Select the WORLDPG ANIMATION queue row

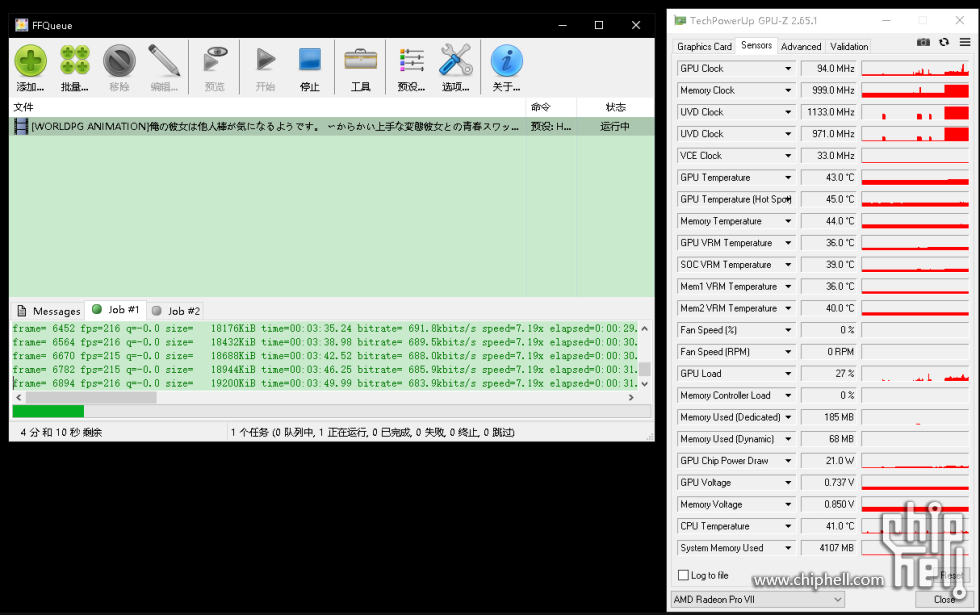click(331, 127)
